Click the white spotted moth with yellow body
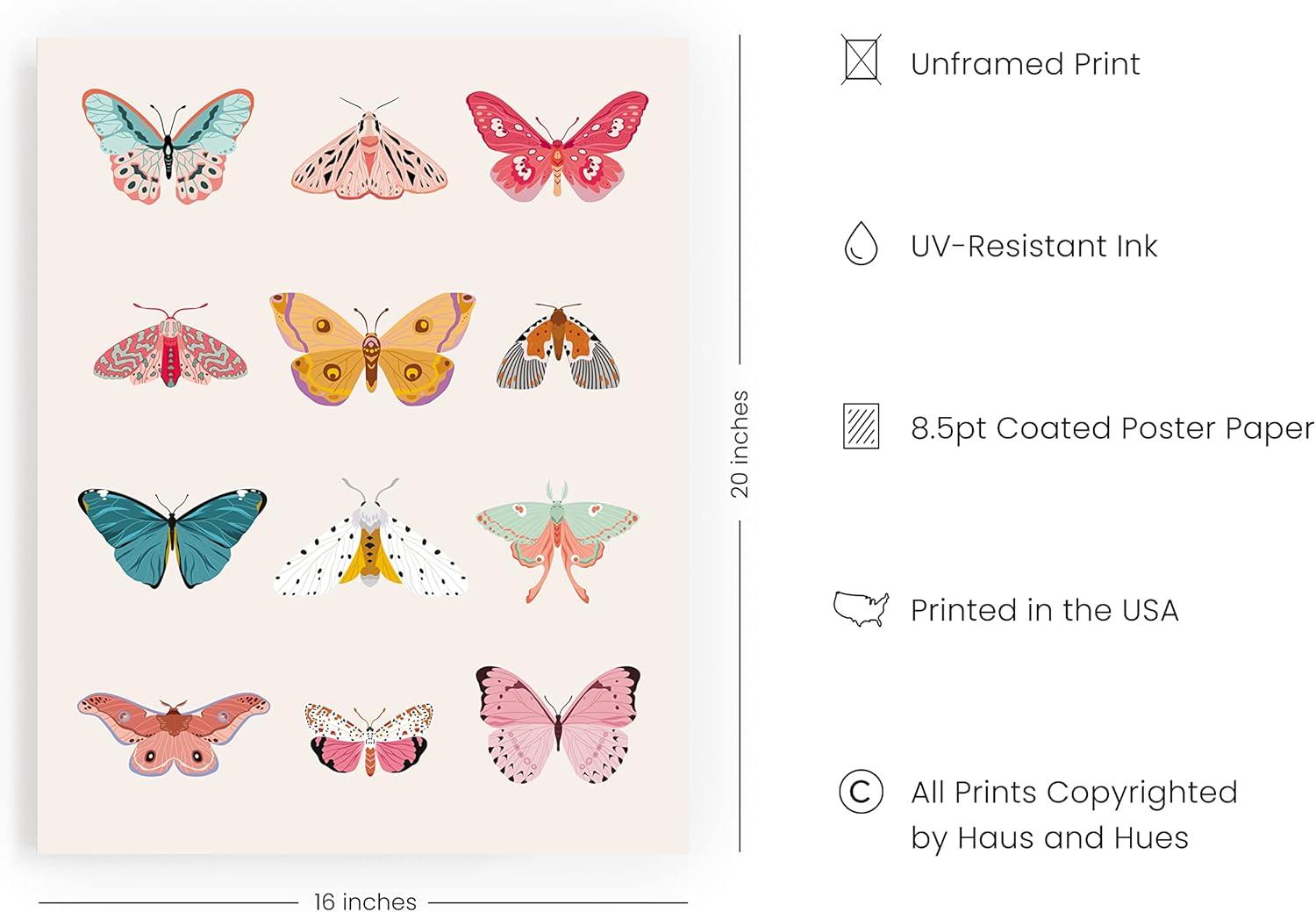 370,538
